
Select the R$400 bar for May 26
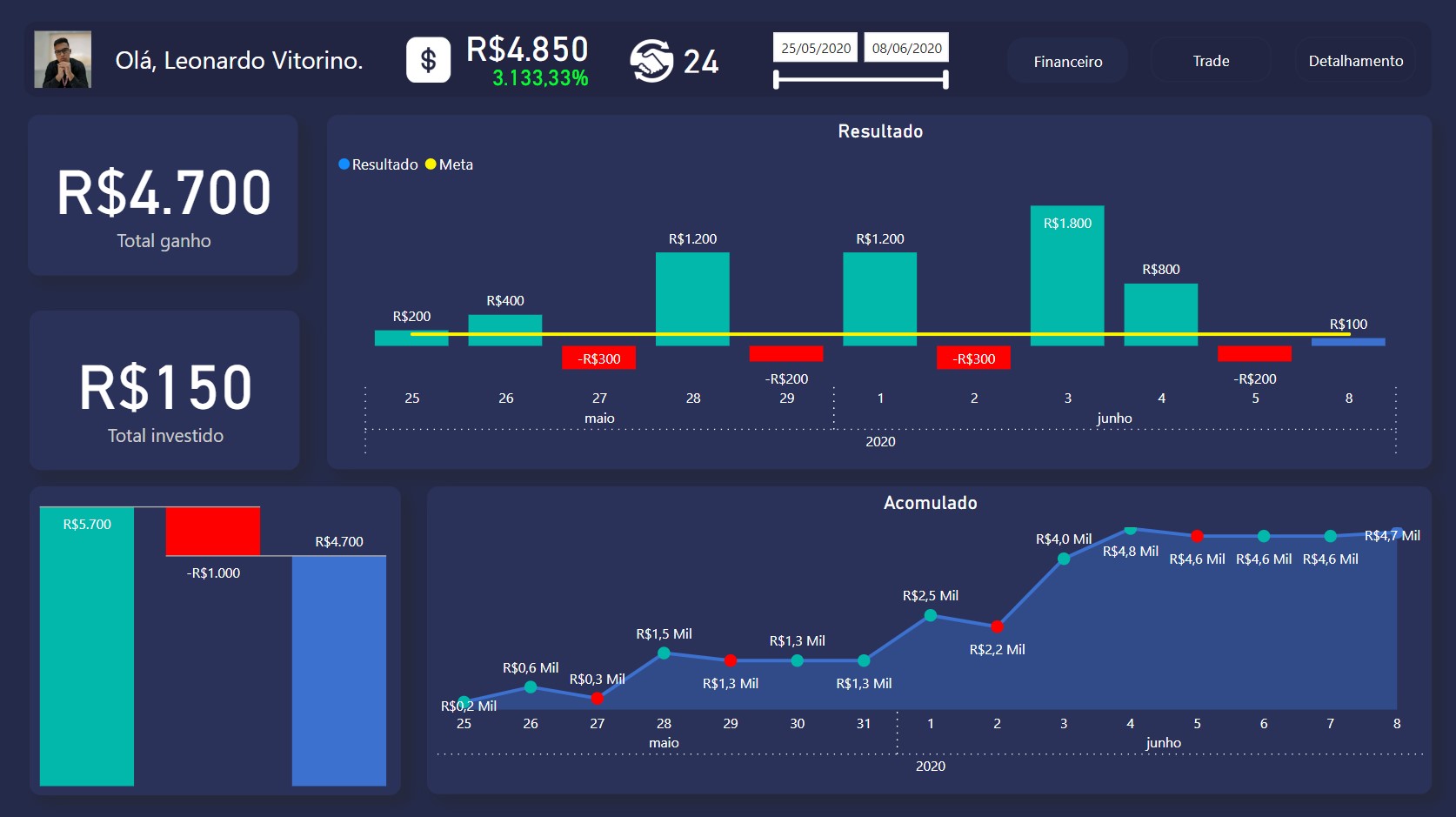pos(505,331)
